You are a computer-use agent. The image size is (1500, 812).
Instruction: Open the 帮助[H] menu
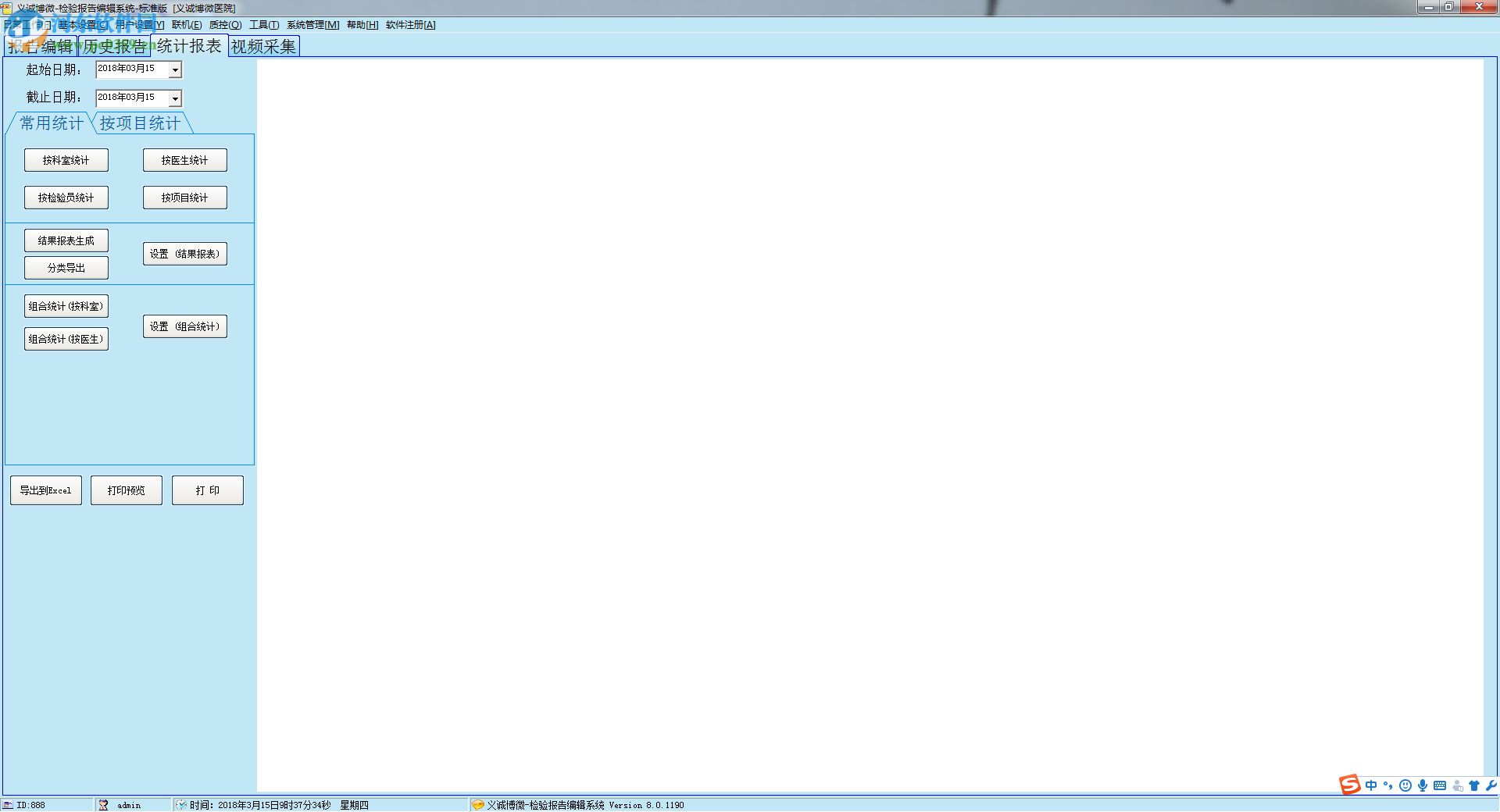tap(362, 25)
